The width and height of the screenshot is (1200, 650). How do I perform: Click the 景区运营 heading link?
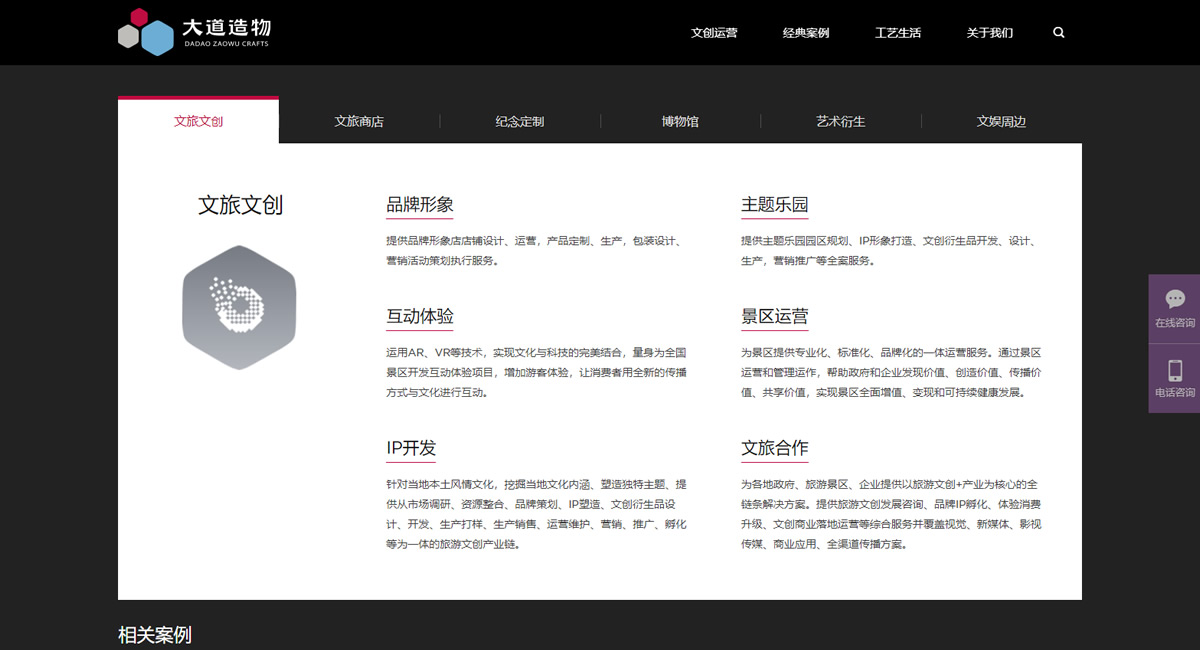774,317
